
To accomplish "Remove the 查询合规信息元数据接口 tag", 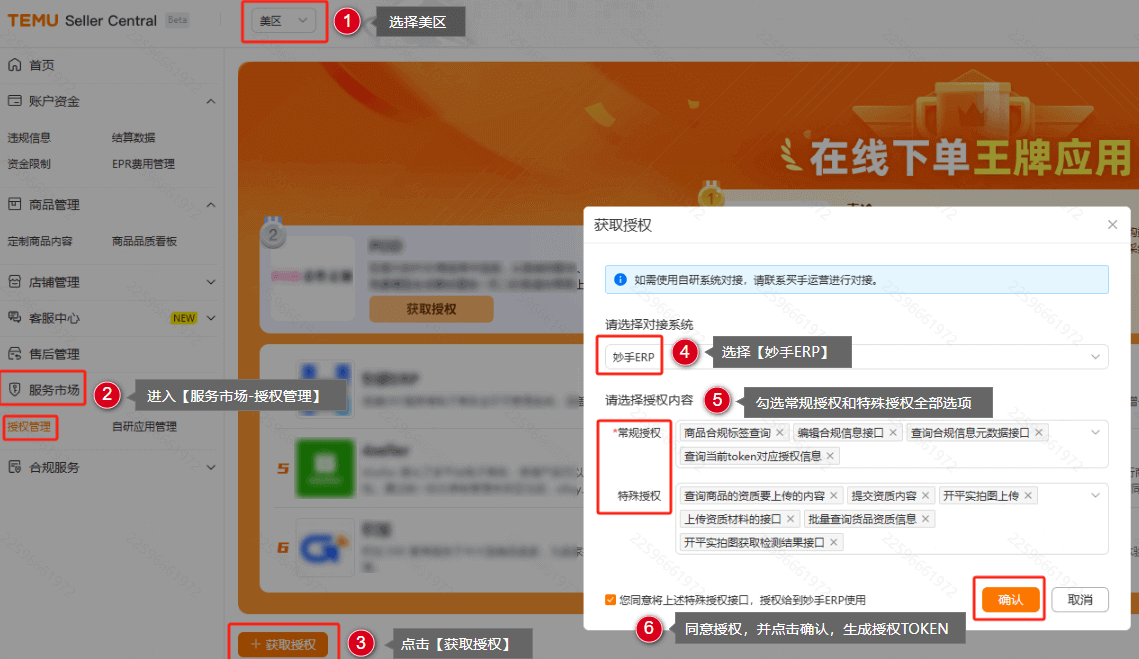I will coord(1039,433).
